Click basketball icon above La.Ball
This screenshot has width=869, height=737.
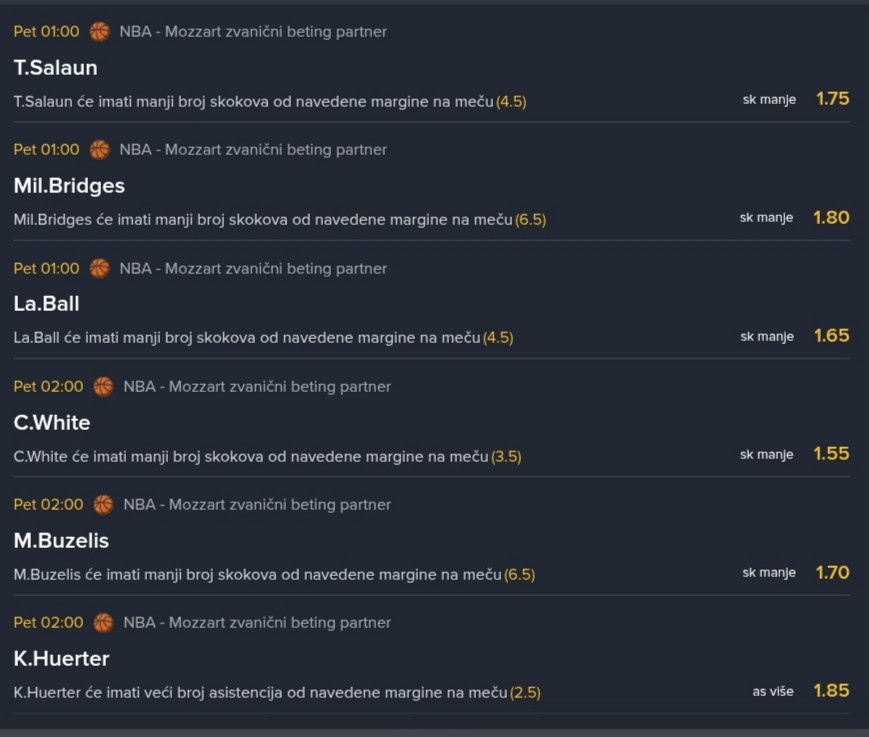pyautogui.click(x=99, y=268)
